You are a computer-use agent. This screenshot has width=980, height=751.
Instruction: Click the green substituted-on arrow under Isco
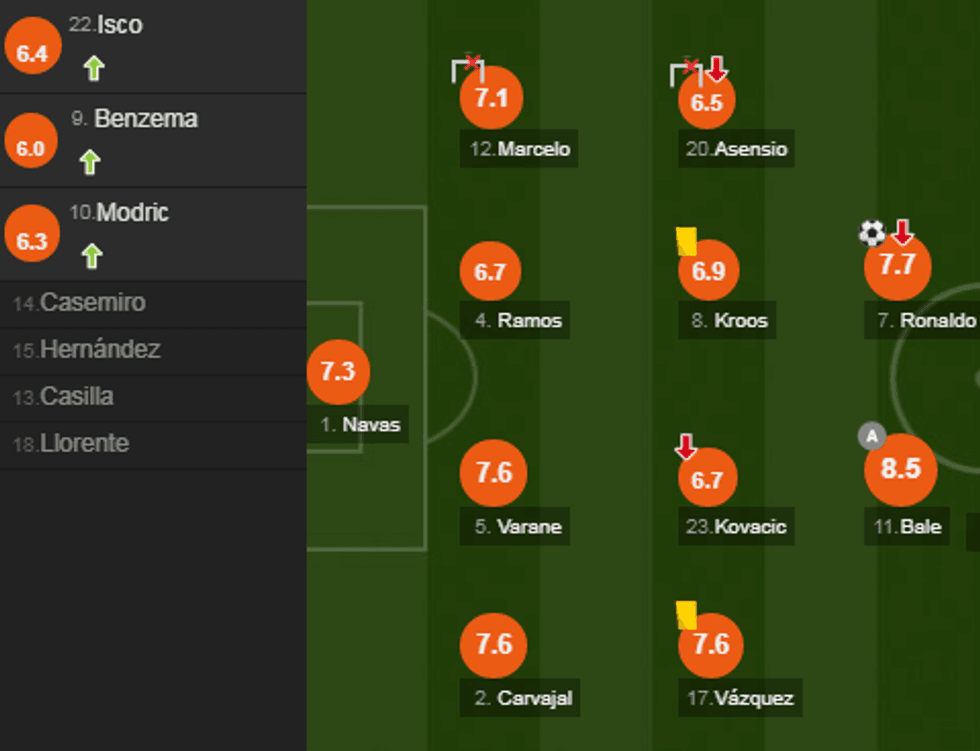93,68
